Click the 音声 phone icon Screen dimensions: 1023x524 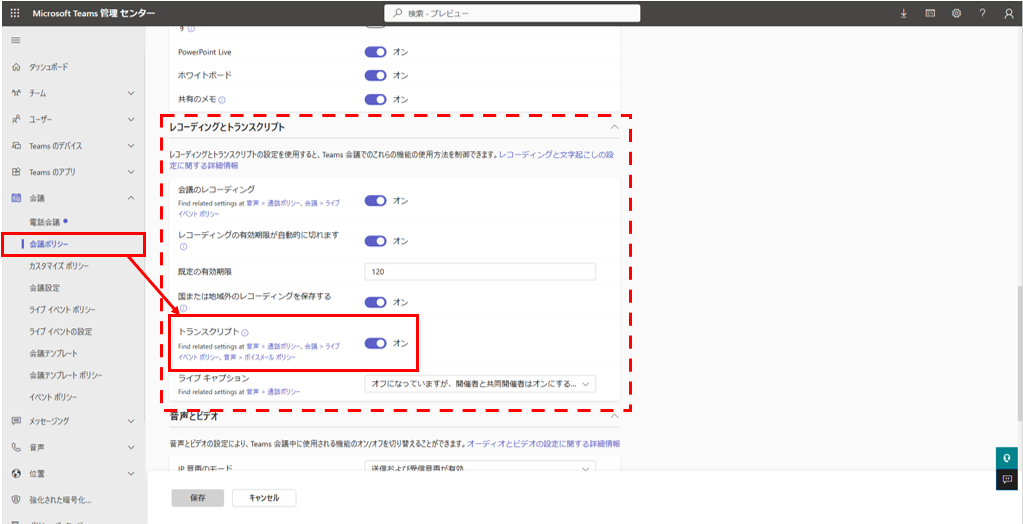pos(16,448)
